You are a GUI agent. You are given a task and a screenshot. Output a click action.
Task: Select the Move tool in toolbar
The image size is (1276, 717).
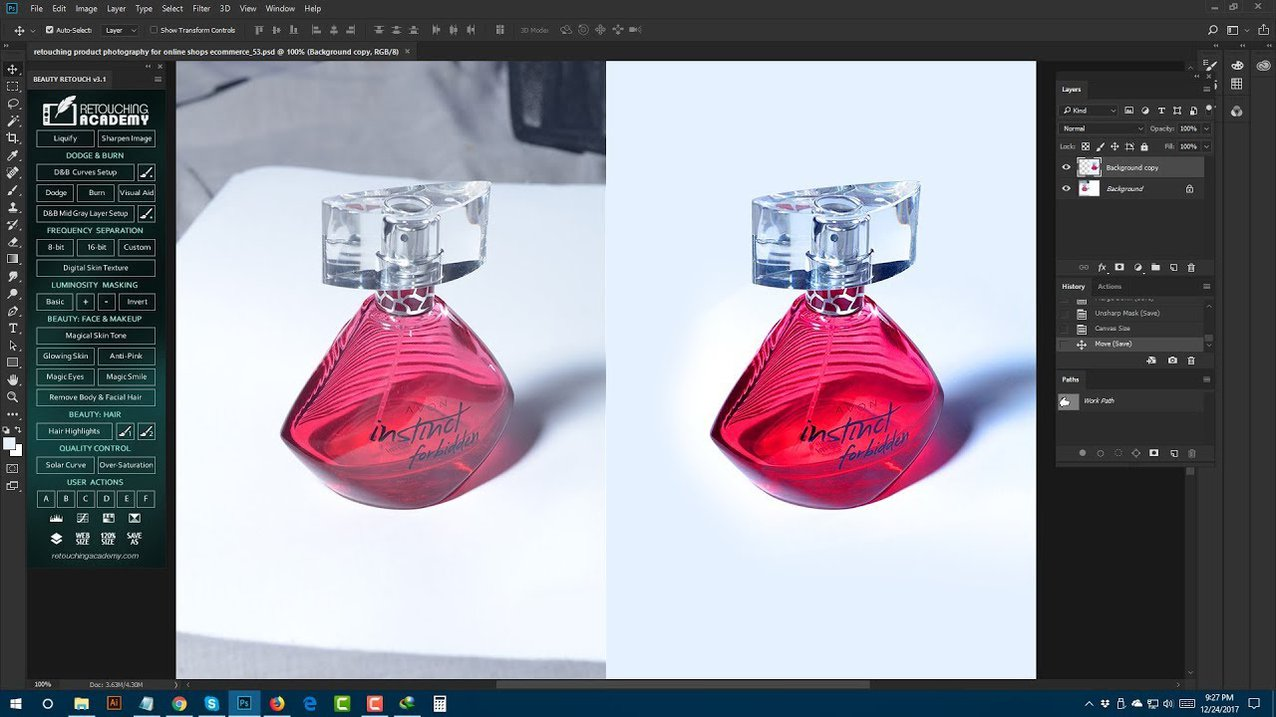coord(13,69)
